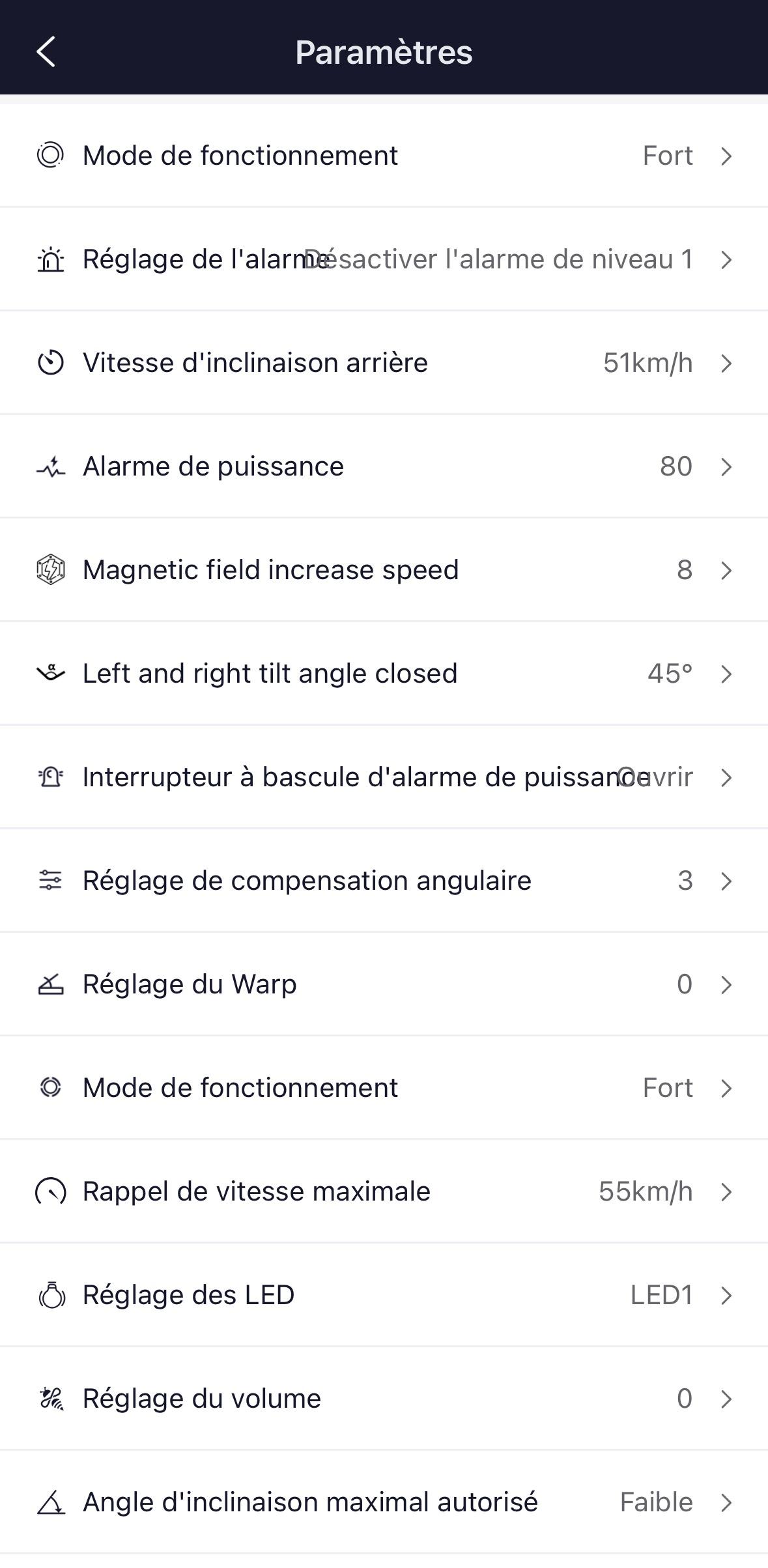Click the timer icon for Vitesse d'inclinaison arrière
Screen dimensions: 768x1568
pyautogui.click(x=50, y=363)
